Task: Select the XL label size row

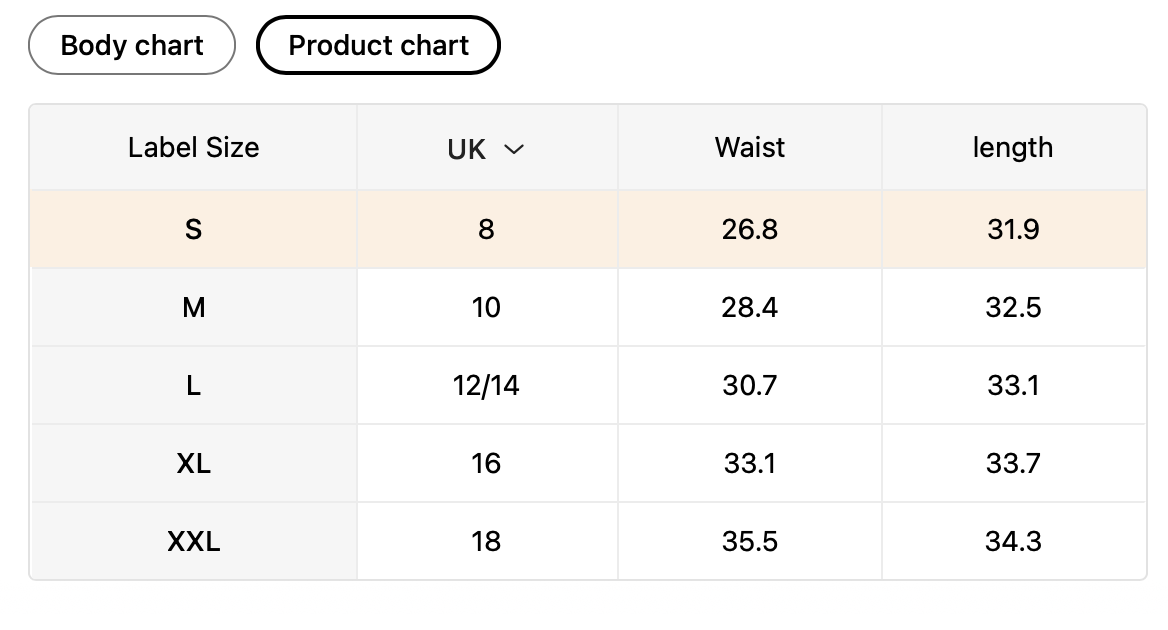Action: [x=193, y=464]
